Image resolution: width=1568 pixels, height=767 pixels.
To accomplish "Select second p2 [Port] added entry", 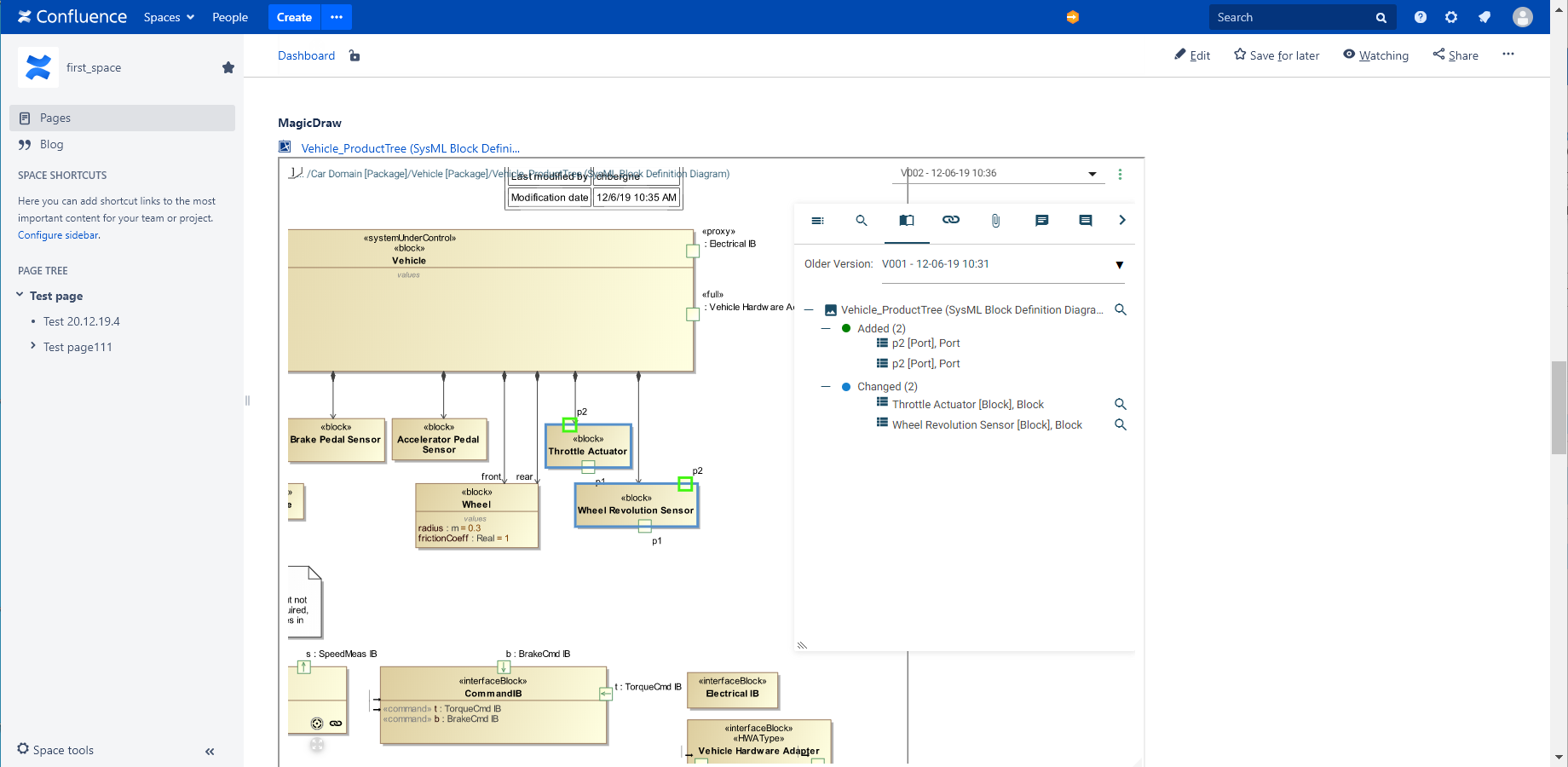I will coord(925,364).
